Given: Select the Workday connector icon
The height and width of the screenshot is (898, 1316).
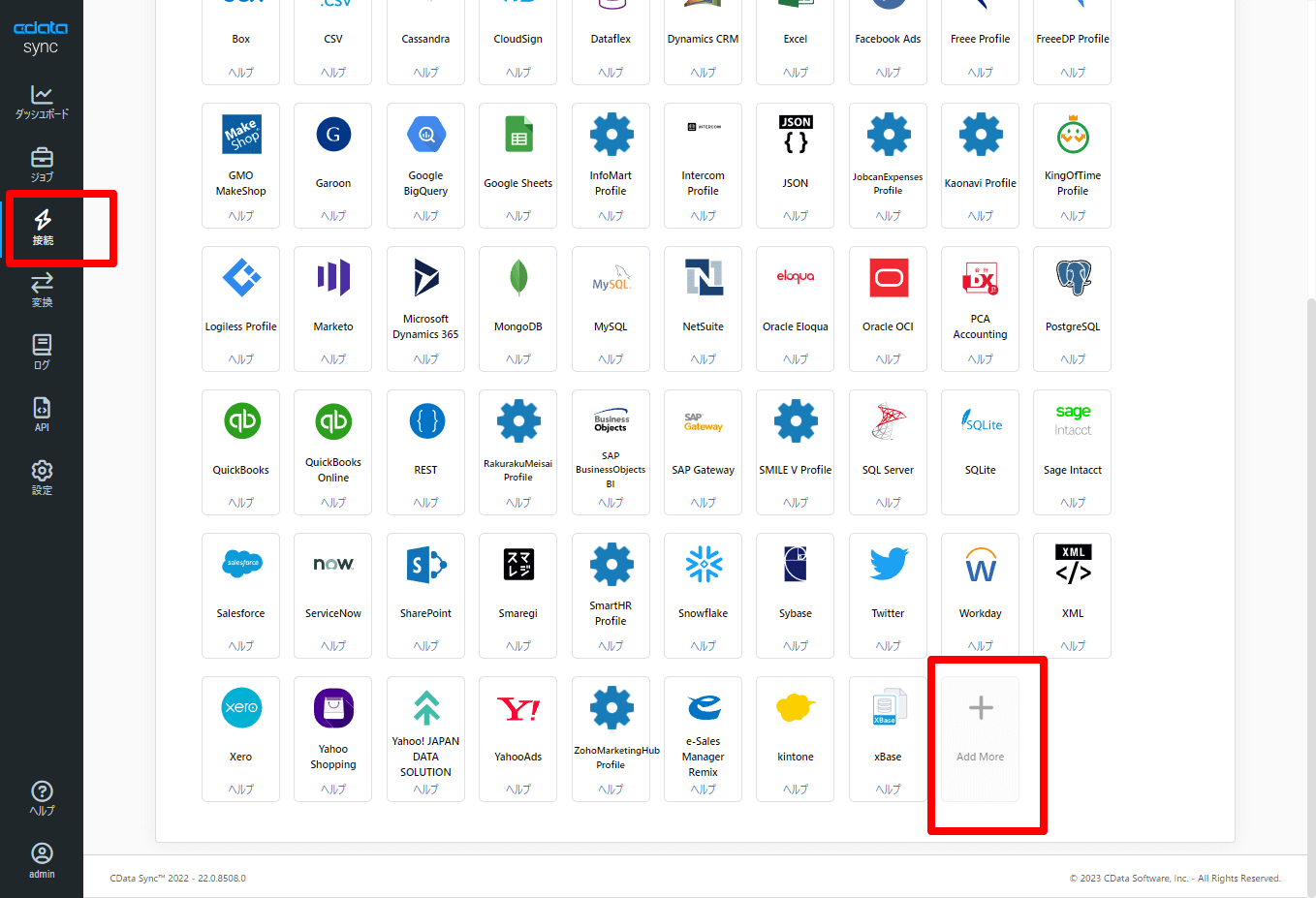Looking at the screenshot, I should pyautogui.click(x=981, y=565).
